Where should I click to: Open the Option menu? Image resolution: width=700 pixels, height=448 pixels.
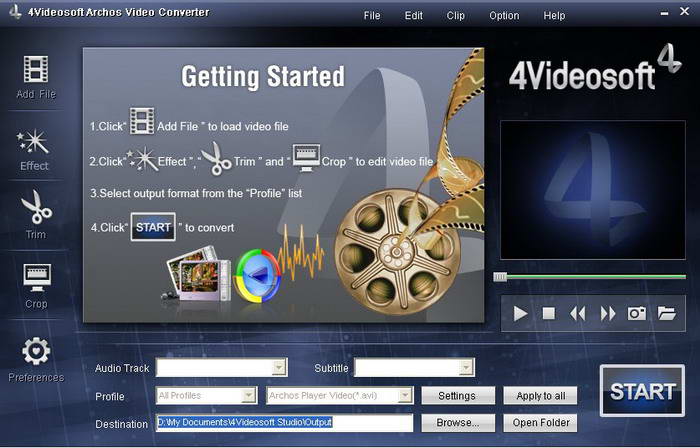504,16
